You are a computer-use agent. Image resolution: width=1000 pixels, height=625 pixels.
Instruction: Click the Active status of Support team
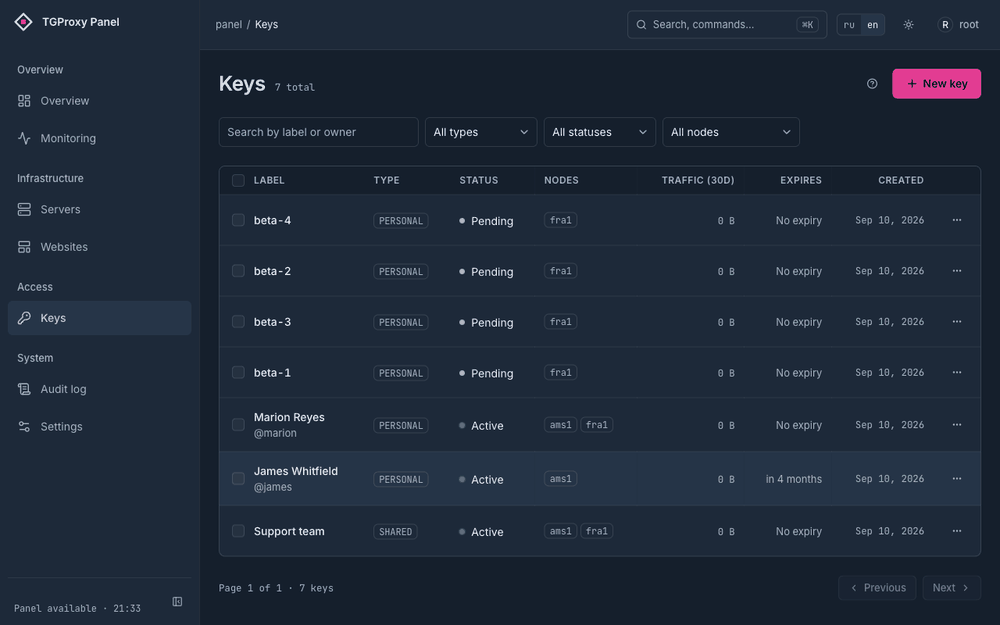pos(481,532)
